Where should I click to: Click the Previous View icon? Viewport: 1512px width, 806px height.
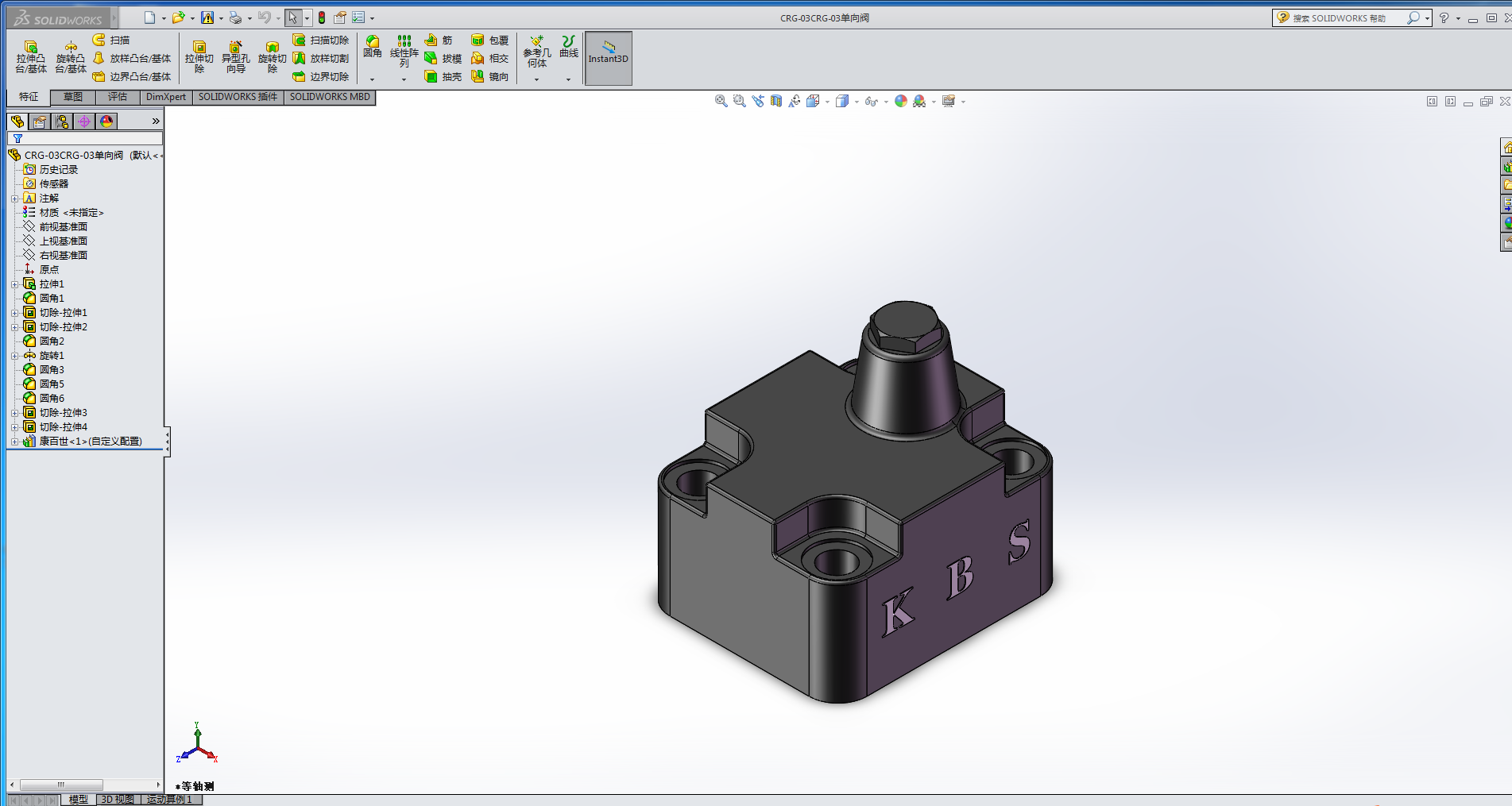pyautogui.click(x=758, y=101)
